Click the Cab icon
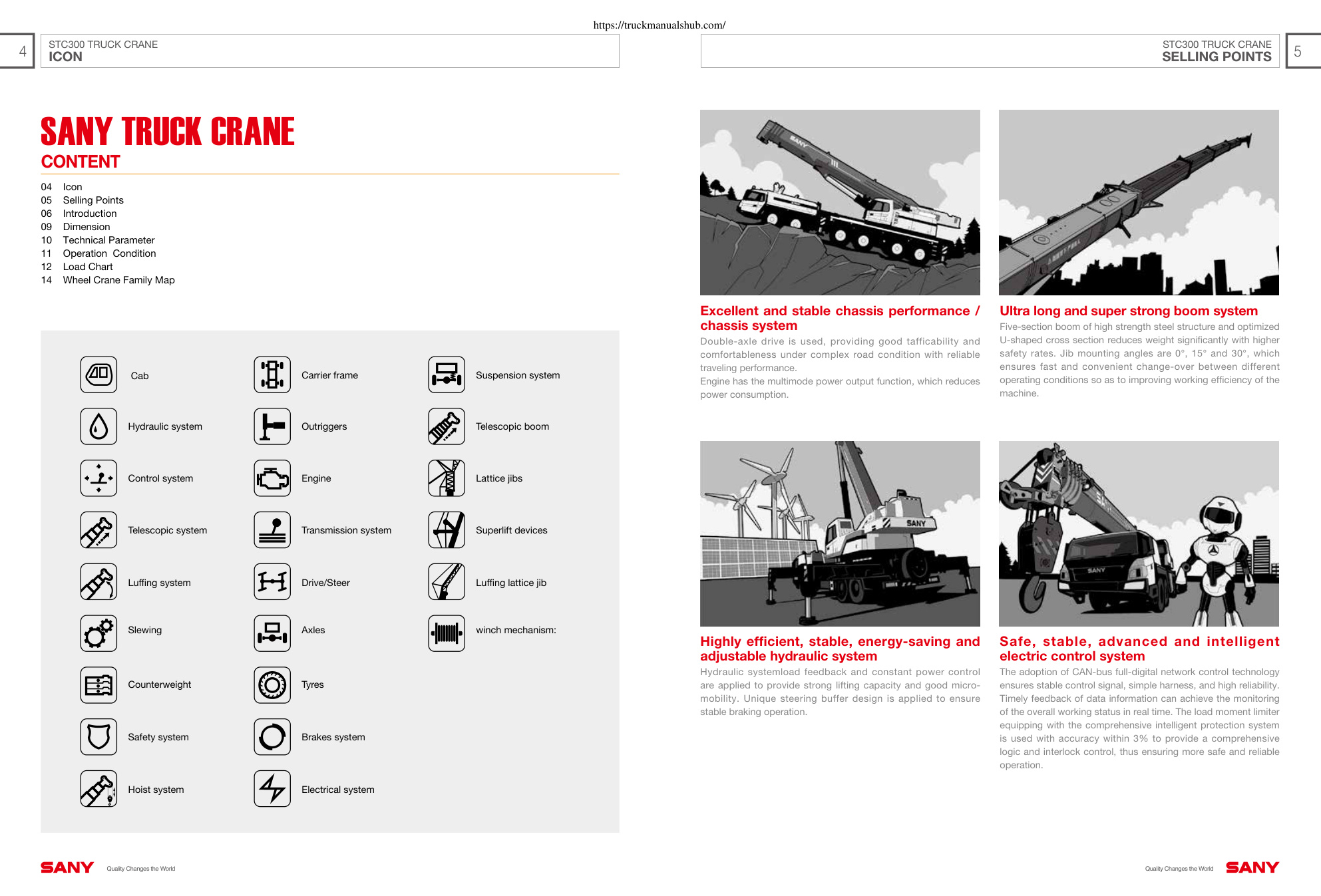1321x896 pixels. point(98,374)
